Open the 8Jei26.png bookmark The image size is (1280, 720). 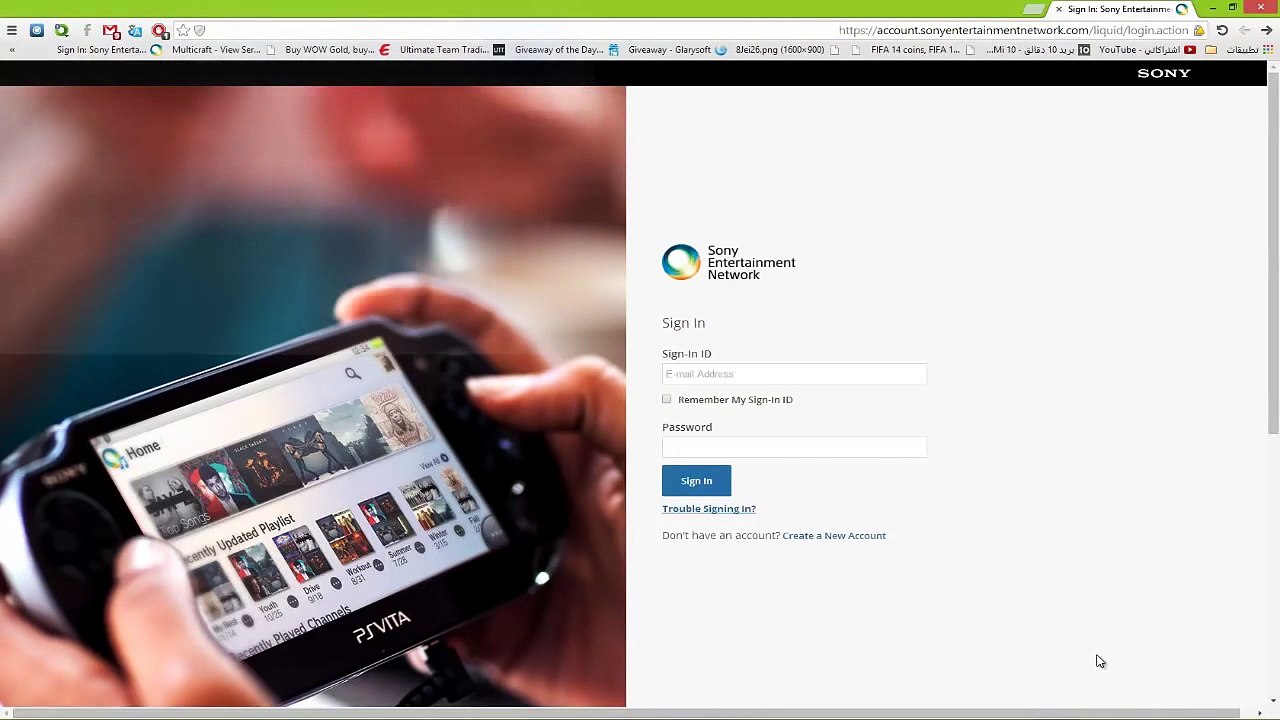click(788, 50)
